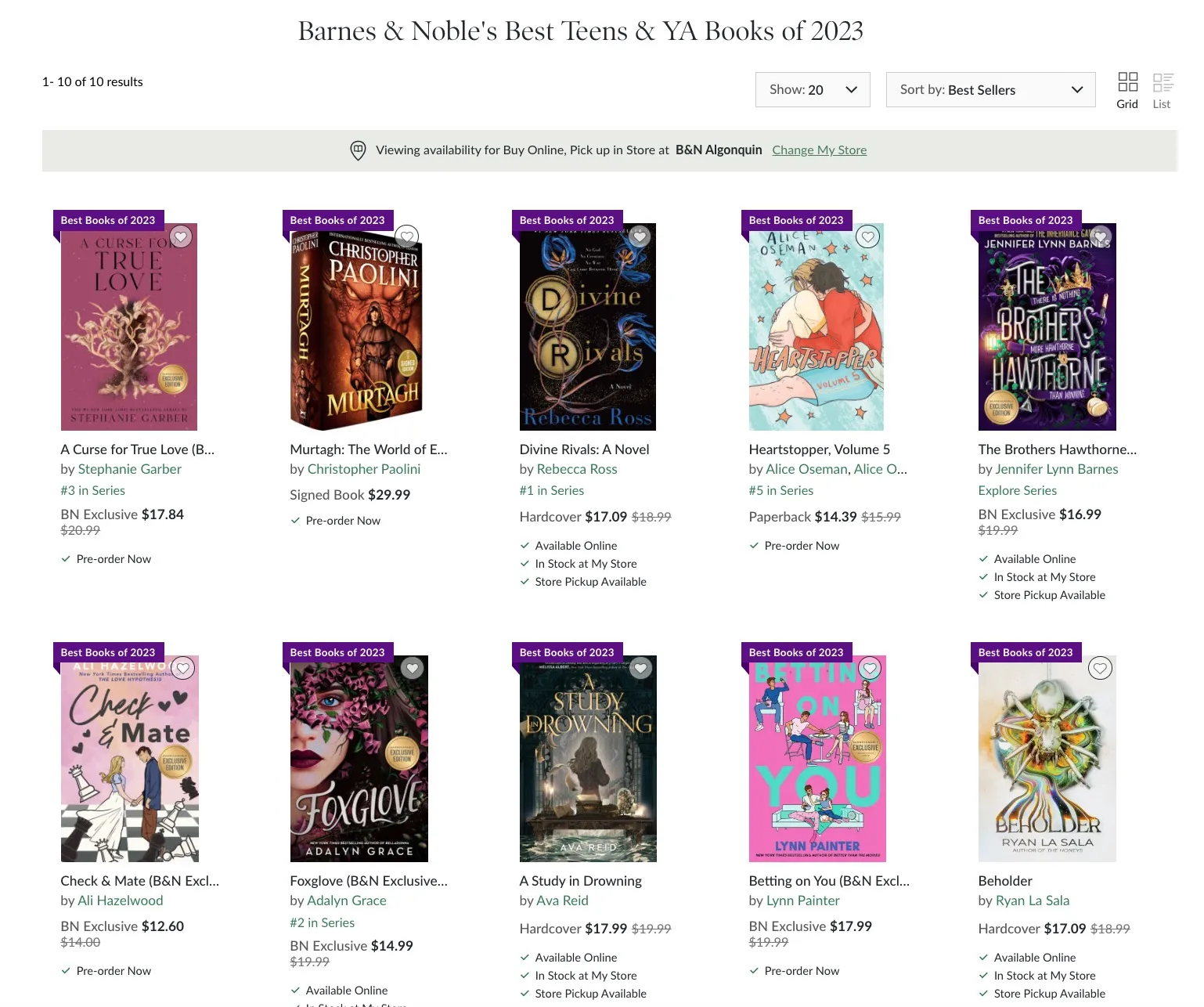Open the Divine Rivals book cover
1204x1007 pixels.
tap(587, 327)
